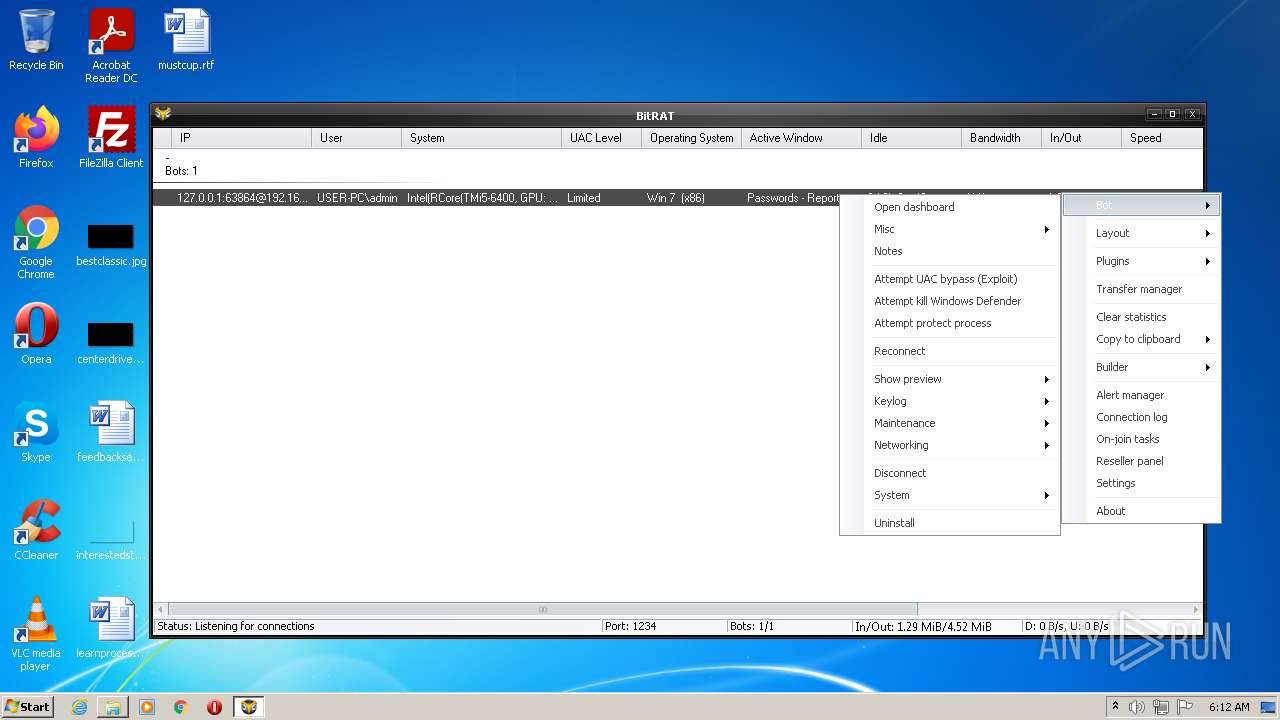Choose Disconnect in context menu
This screenshot has width=1280, height=720.
[x=950, y=473]
